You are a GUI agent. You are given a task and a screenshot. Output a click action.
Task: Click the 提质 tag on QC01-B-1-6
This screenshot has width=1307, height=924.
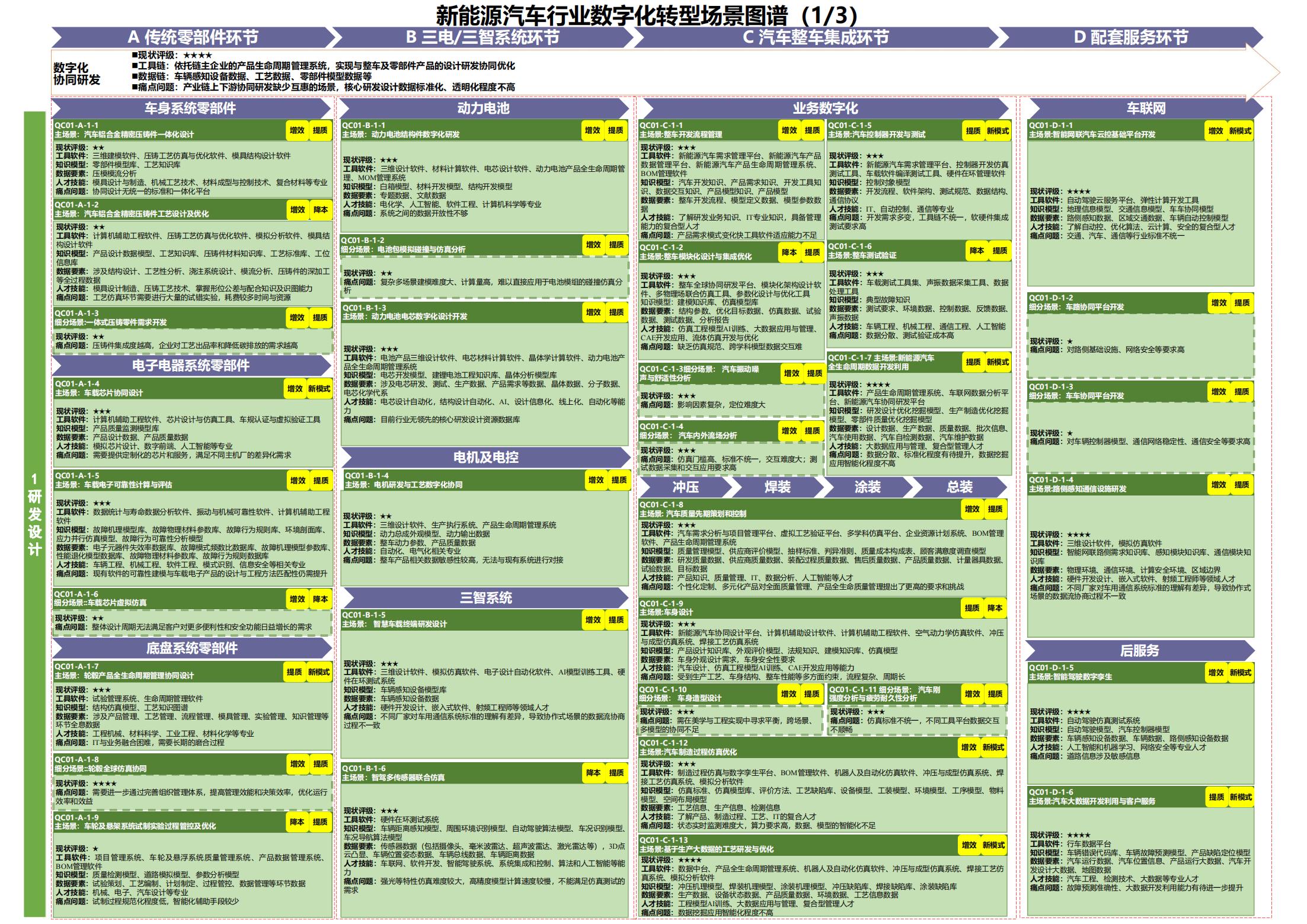coord(616,773)
